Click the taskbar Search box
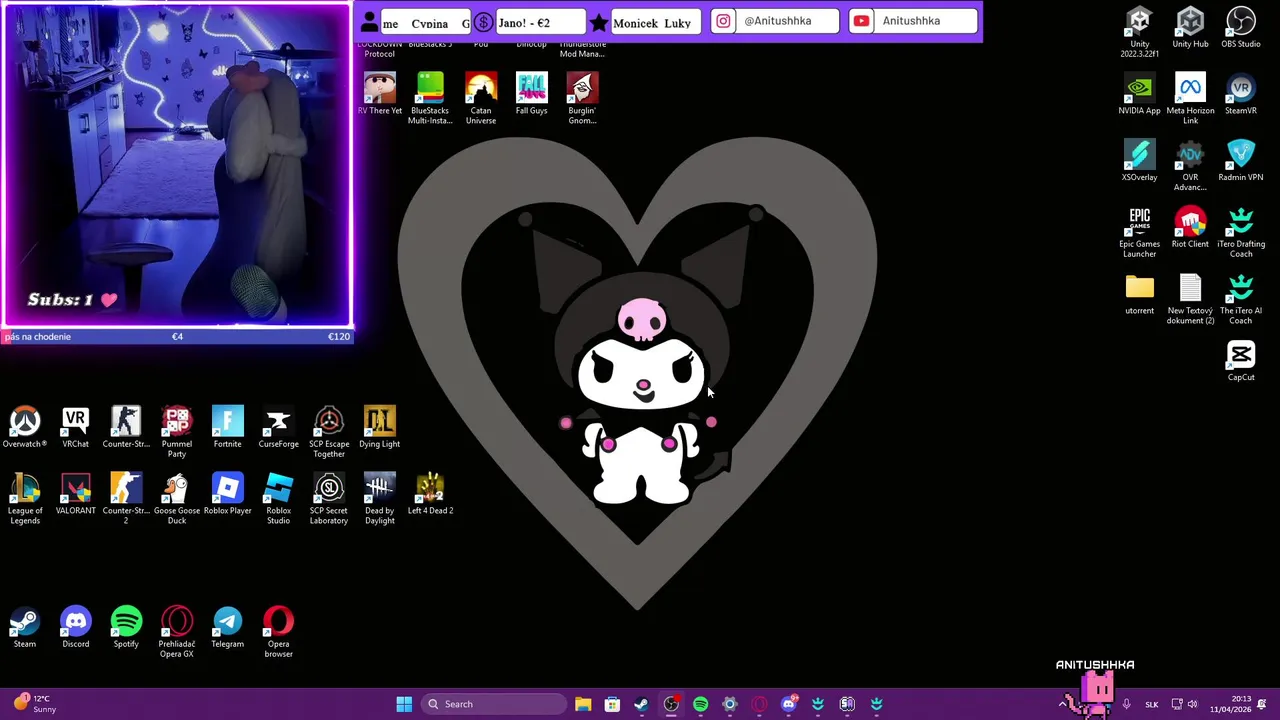The image size is (1280, 720). coord(494,704)
